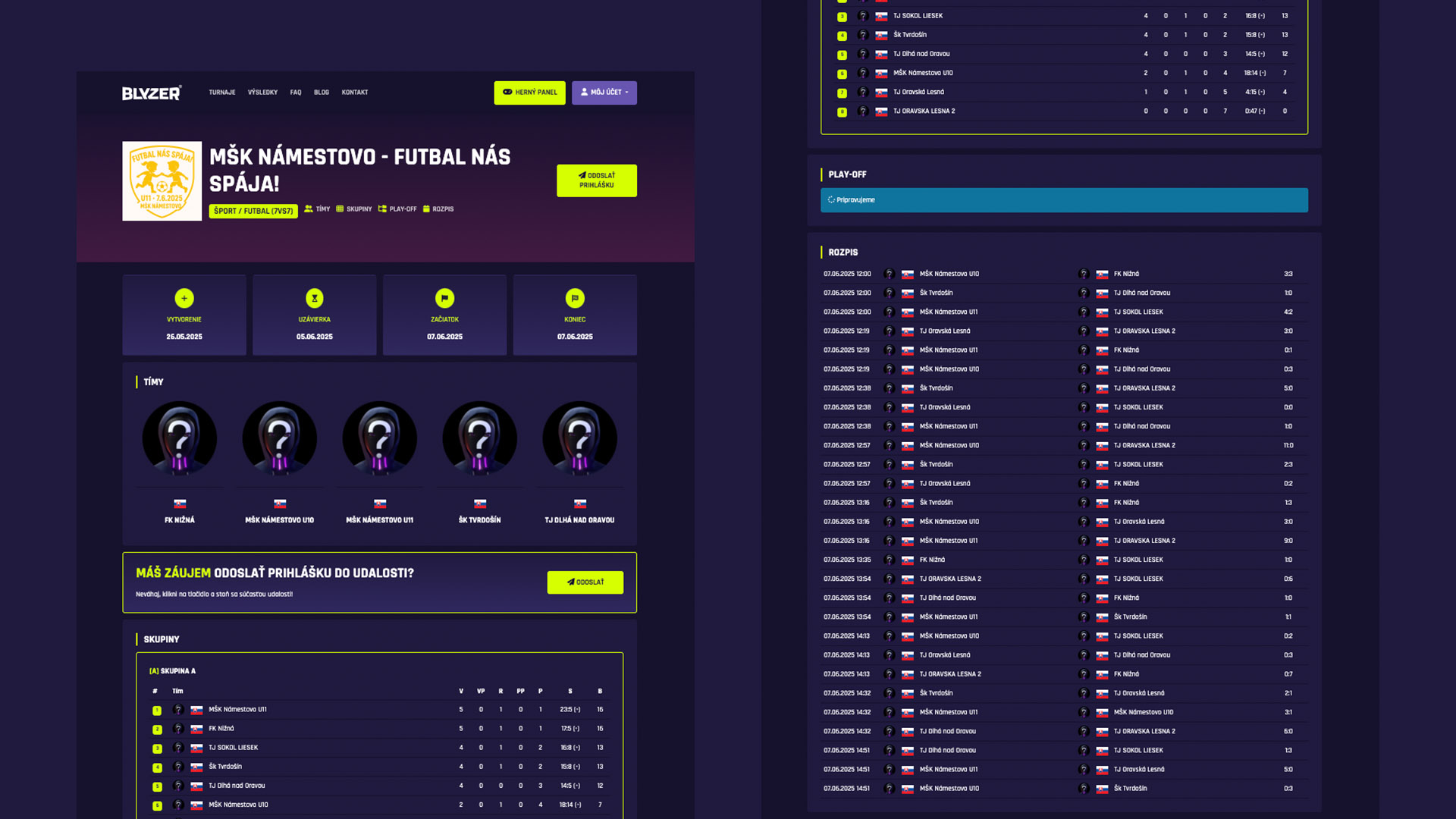Click the Koniec flag icon

point(575,298)
